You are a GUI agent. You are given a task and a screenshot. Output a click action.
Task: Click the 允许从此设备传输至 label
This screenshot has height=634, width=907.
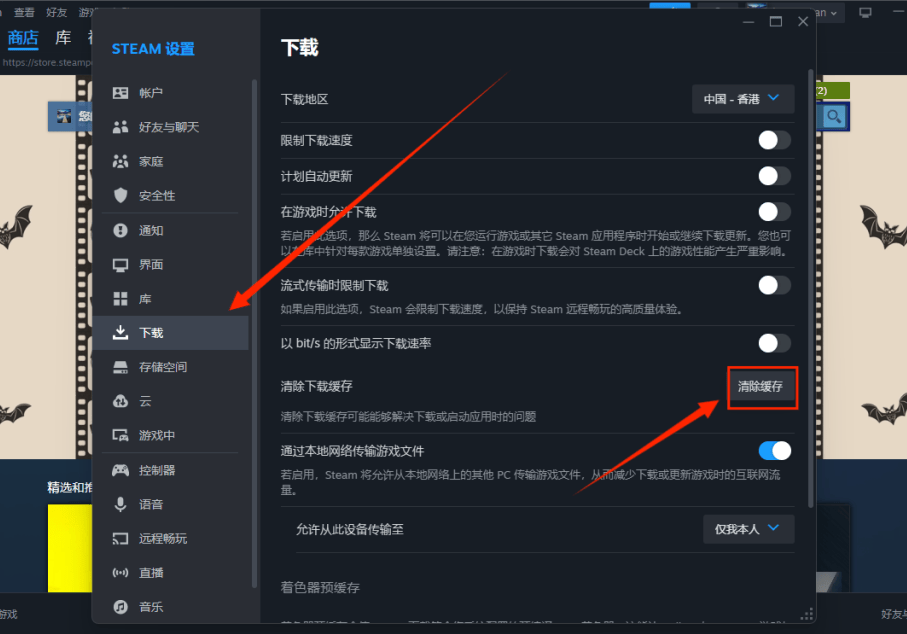coord(350,529)
